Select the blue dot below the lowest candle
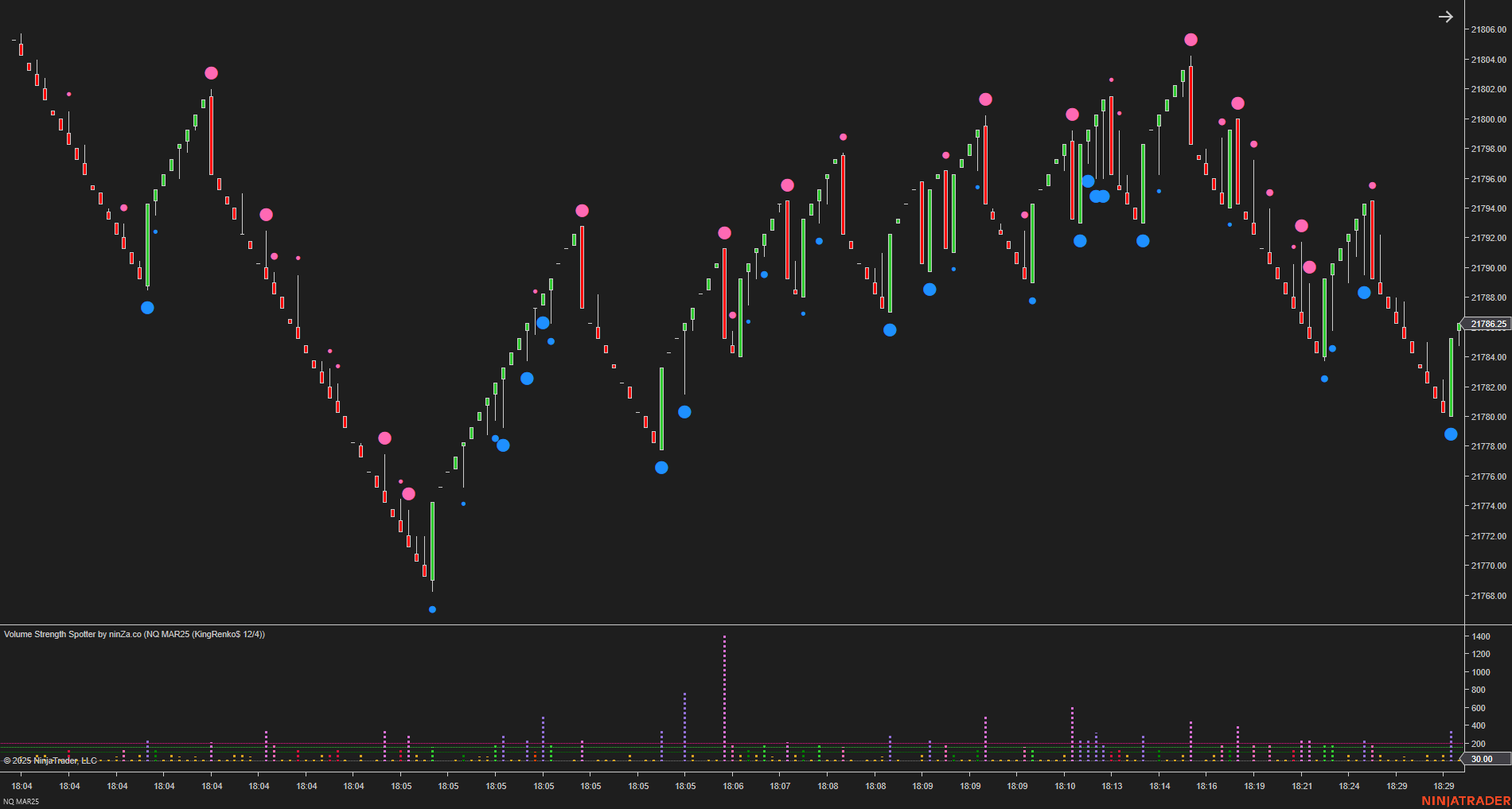Image resolution: width=1512 pixels, height=809 pixels. tap(432, 609)
